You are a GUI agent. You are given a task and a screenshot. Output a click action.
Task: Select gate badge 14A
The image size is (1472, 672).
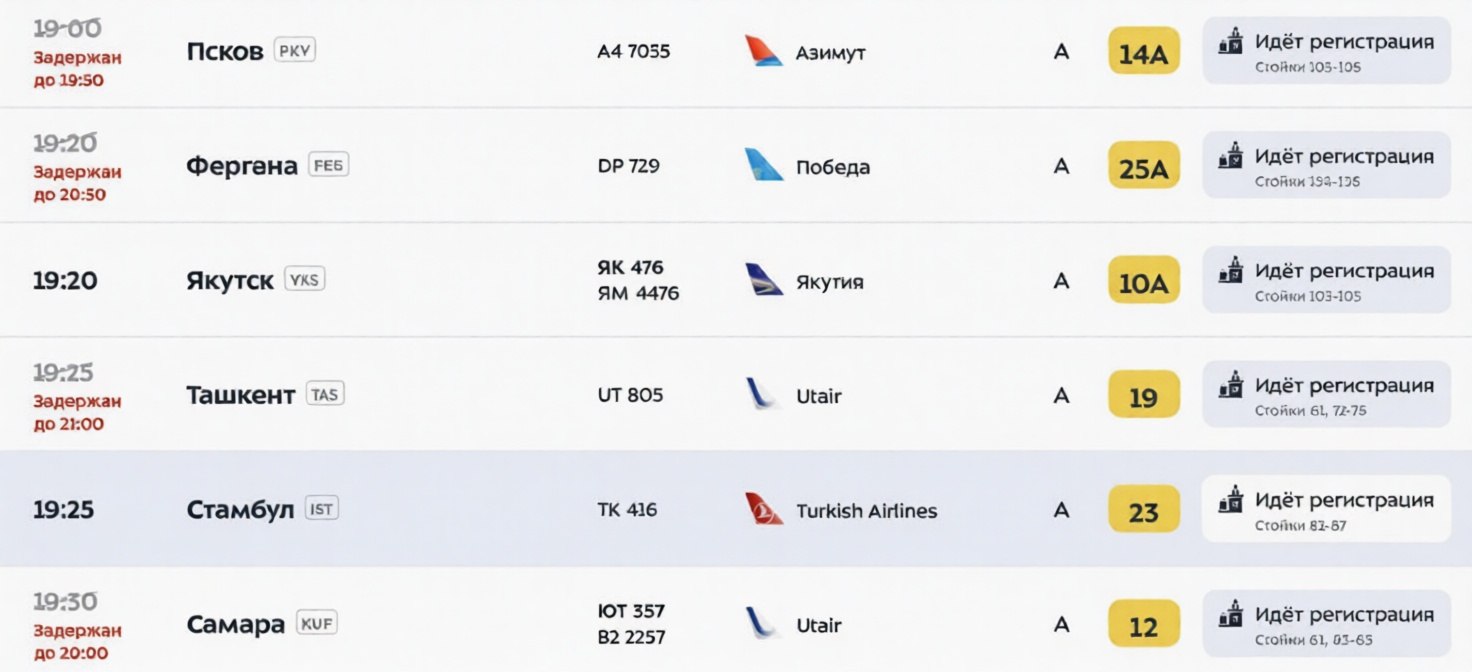1143,52
